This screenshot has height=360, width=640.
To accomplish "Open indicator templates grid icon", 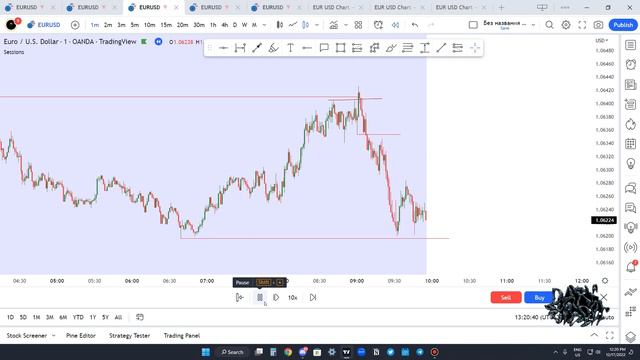I will coord(358,25).
